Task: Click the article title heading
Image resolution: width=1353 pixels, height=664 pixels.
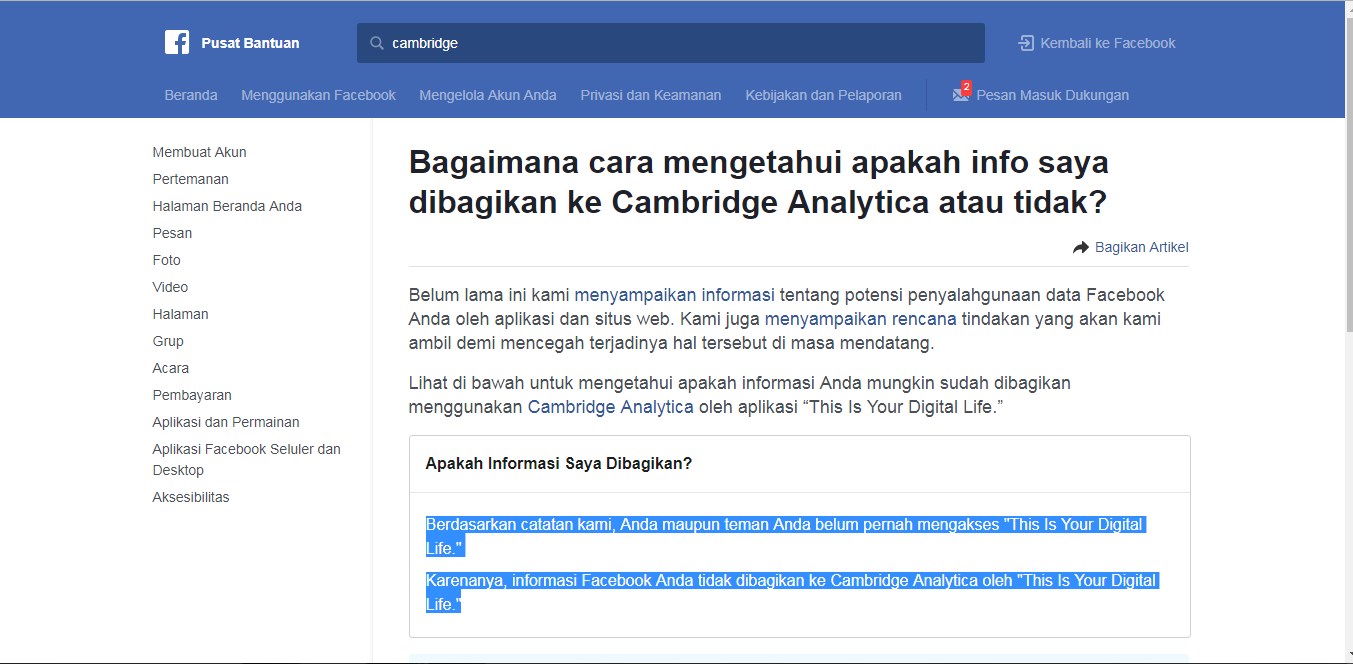Action: coord(759,182)
